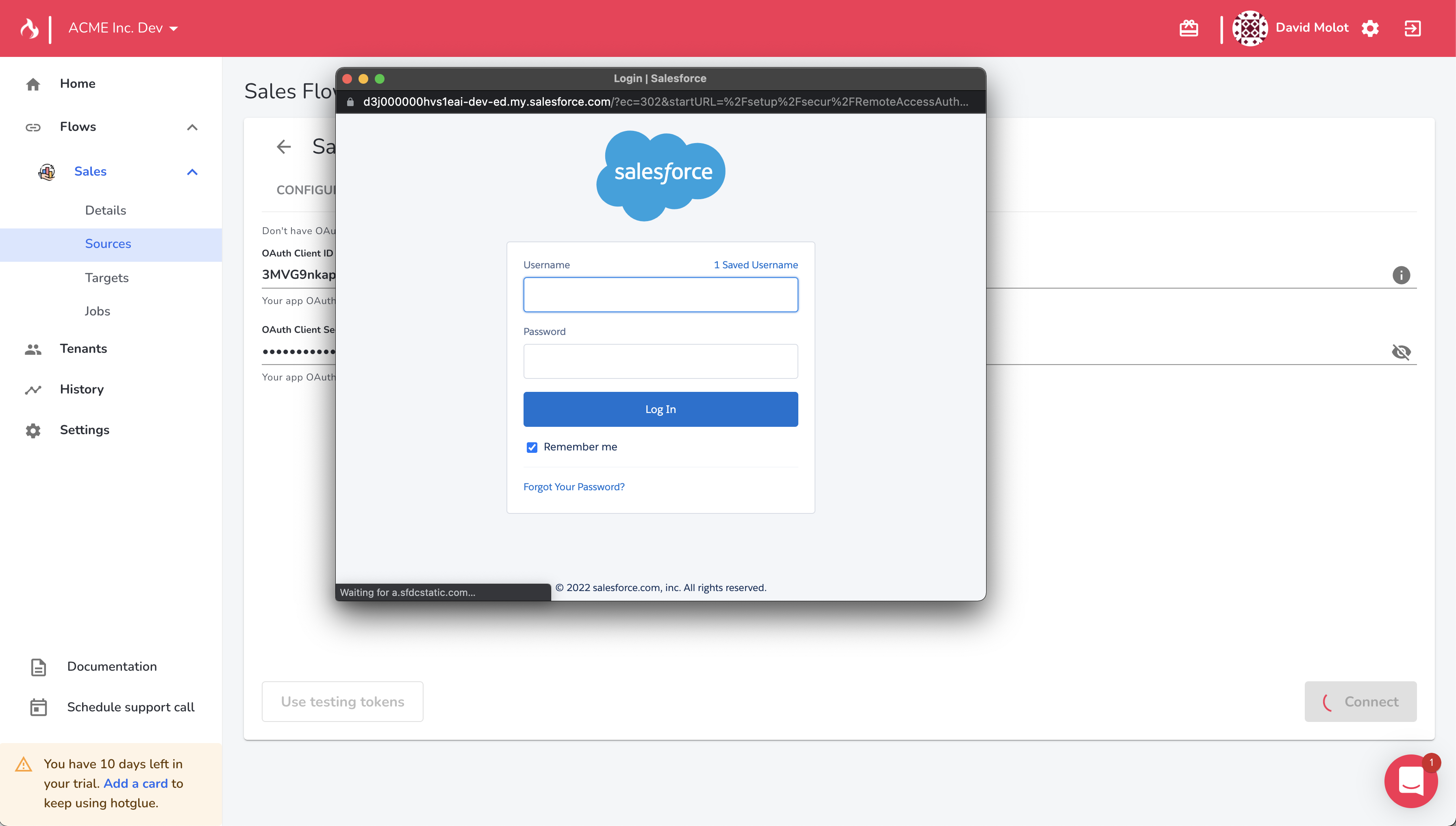Click the OAuth Client ID info icon
The width and height of the screenshot is (1456, 826).
point(1401,275)
